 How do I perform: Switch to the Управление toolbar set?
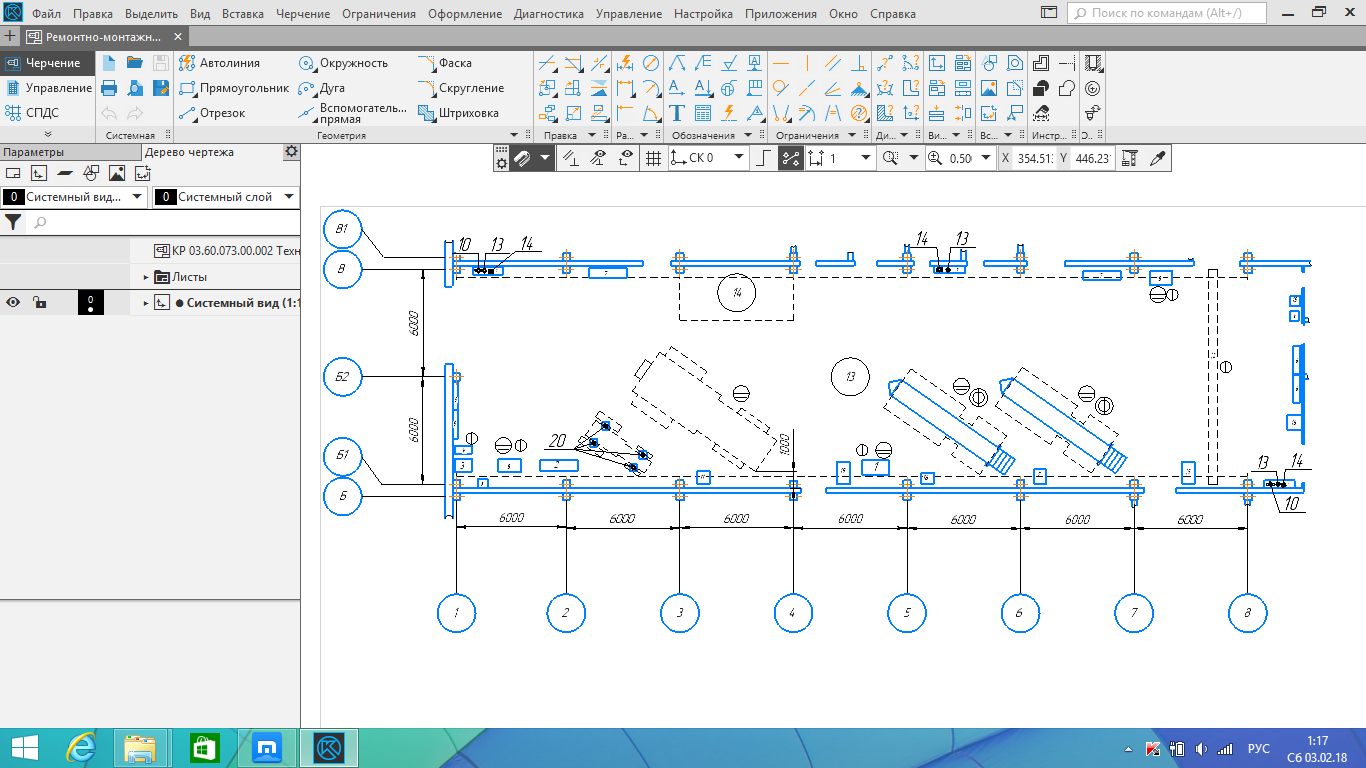click(48, 88)
